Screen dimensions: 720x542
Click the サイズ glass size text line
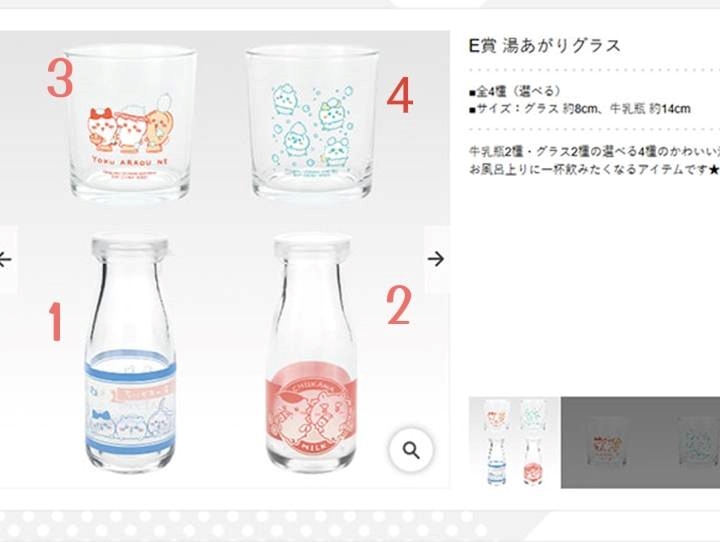pyautogui.click(x=580, y=109)
